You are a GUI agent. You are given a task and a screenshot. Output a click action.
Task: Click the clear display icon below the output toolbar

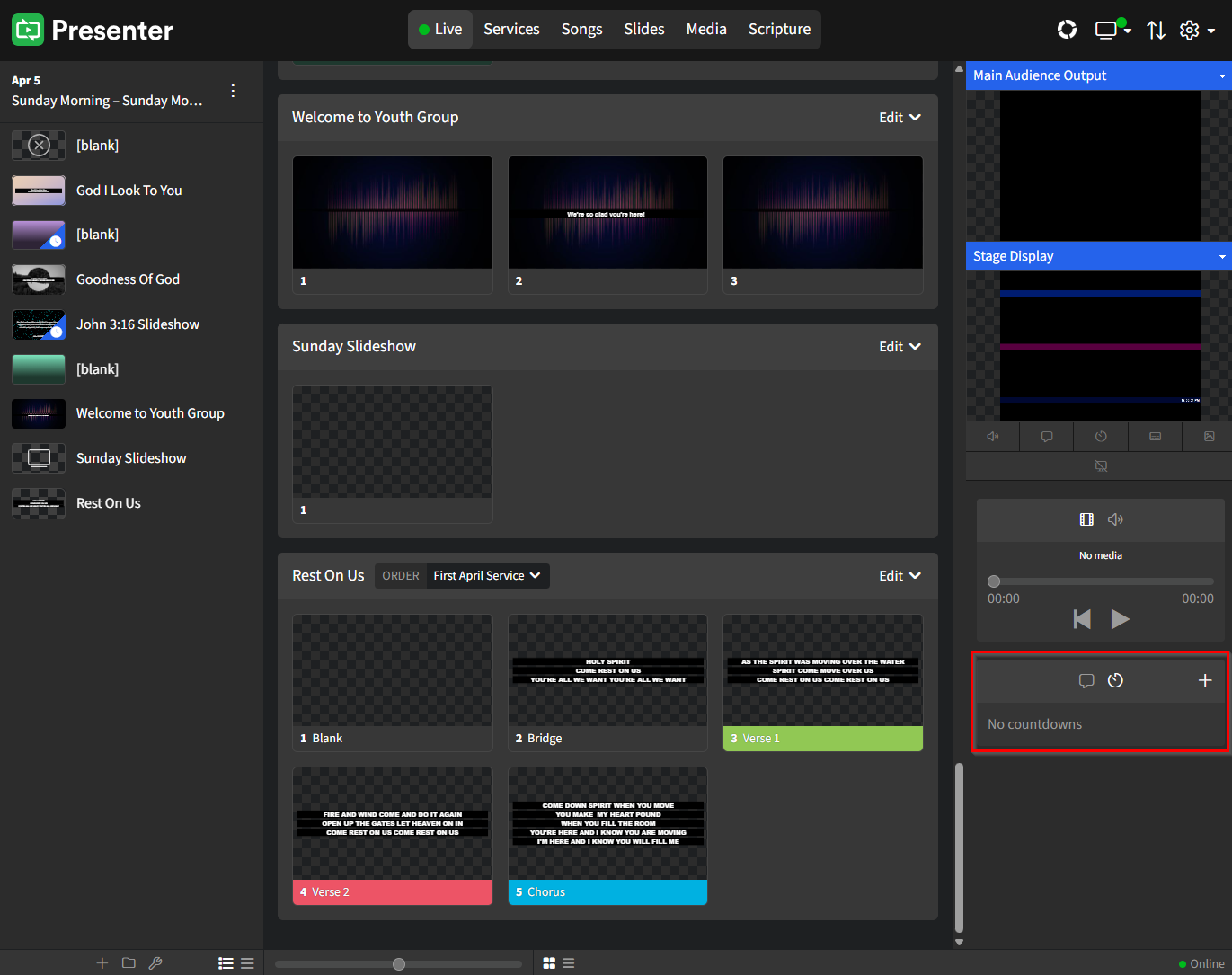[x=1101, y=465]
